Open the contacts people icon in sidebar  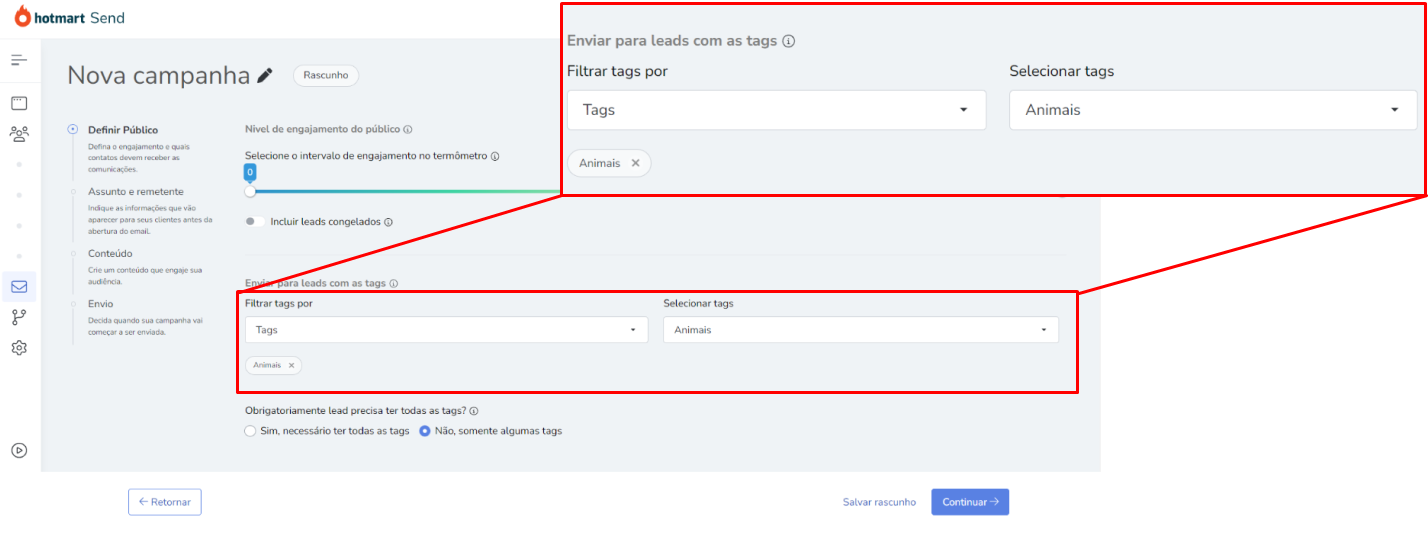[19, 133]
